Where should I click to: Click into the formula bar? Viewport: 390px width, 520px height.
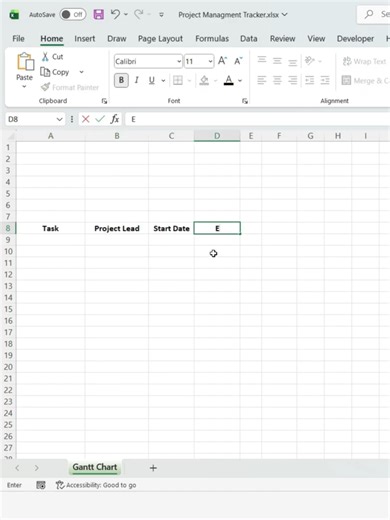coord(257,119)
